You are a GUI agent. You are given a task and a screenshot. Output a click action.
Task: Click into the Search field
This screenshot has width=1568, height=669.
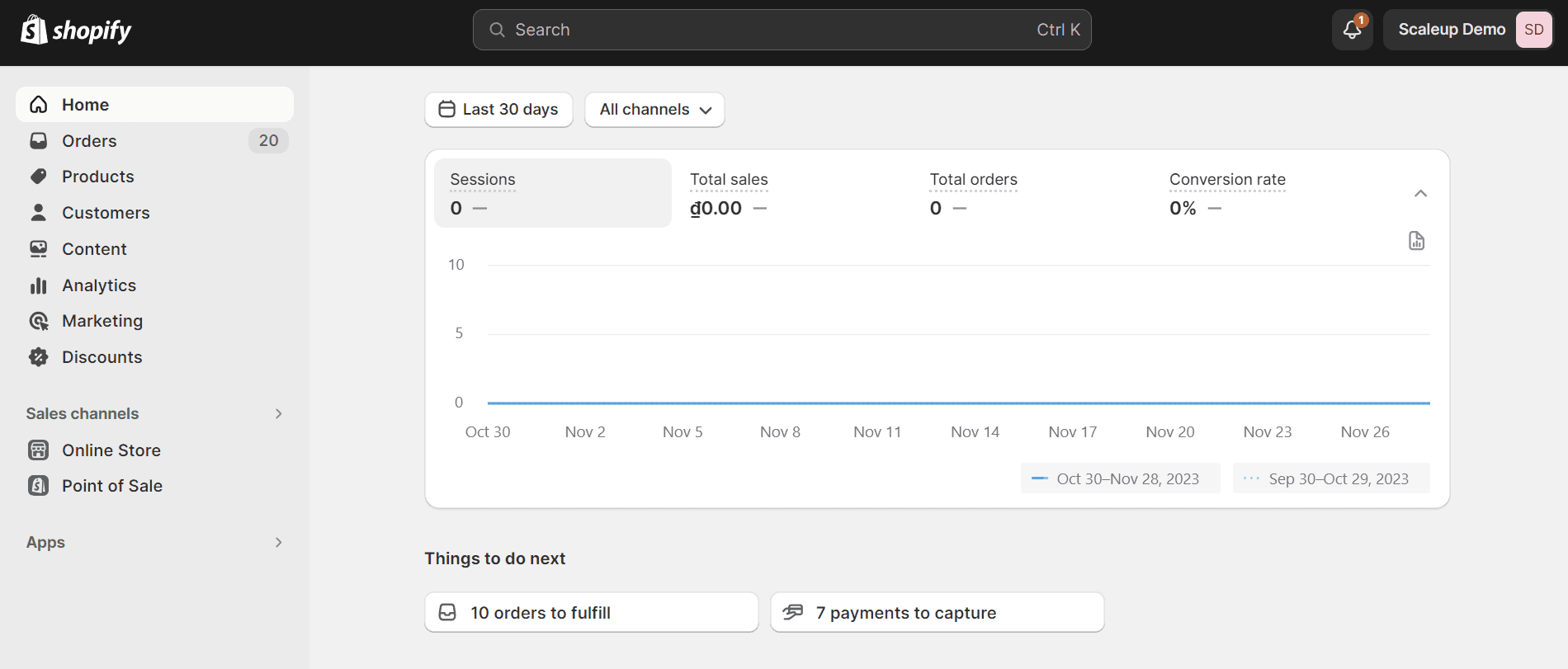pos(782,30)
